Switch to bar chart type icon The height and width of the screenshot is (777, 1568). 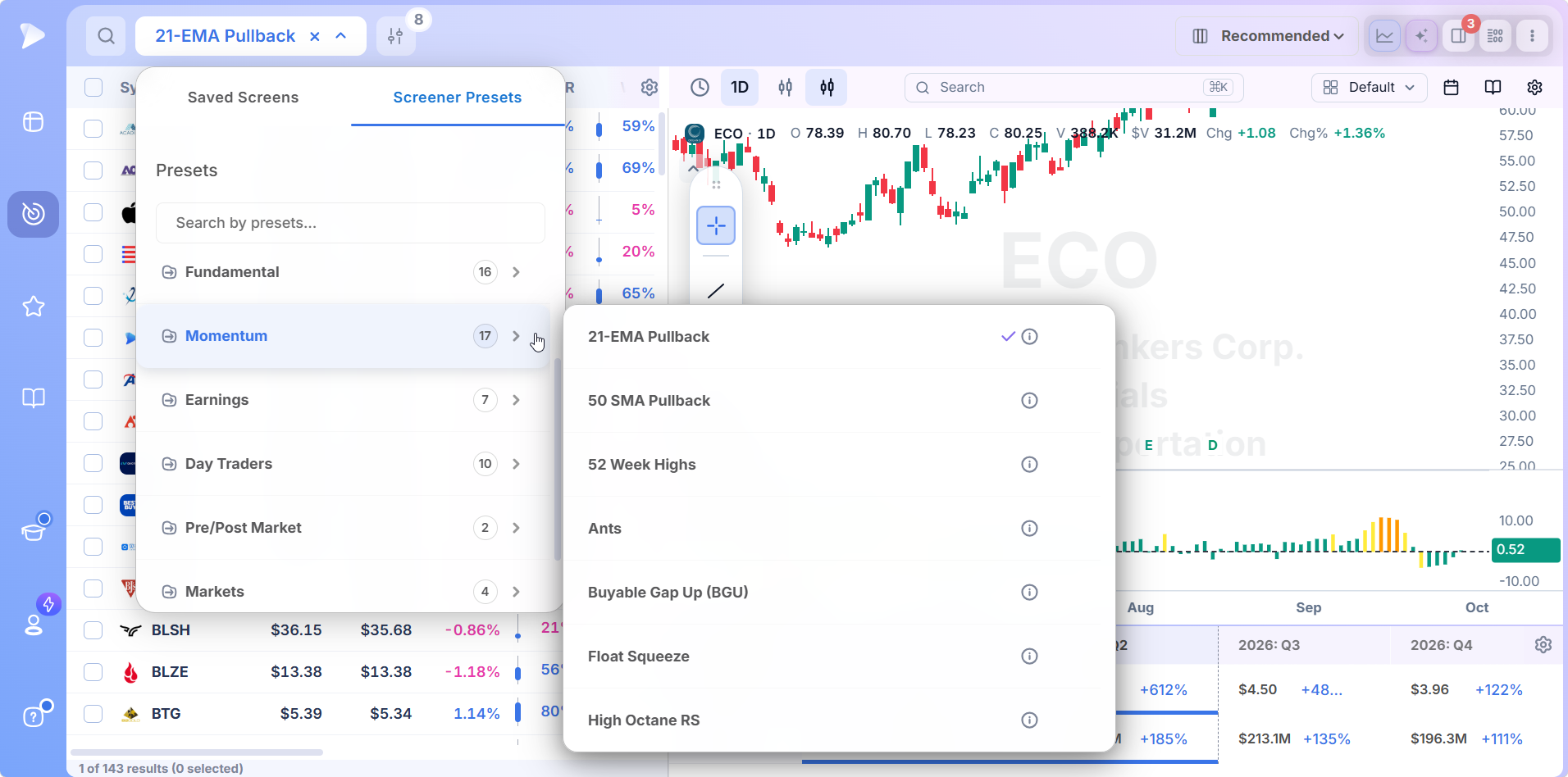tap(785, 88)
